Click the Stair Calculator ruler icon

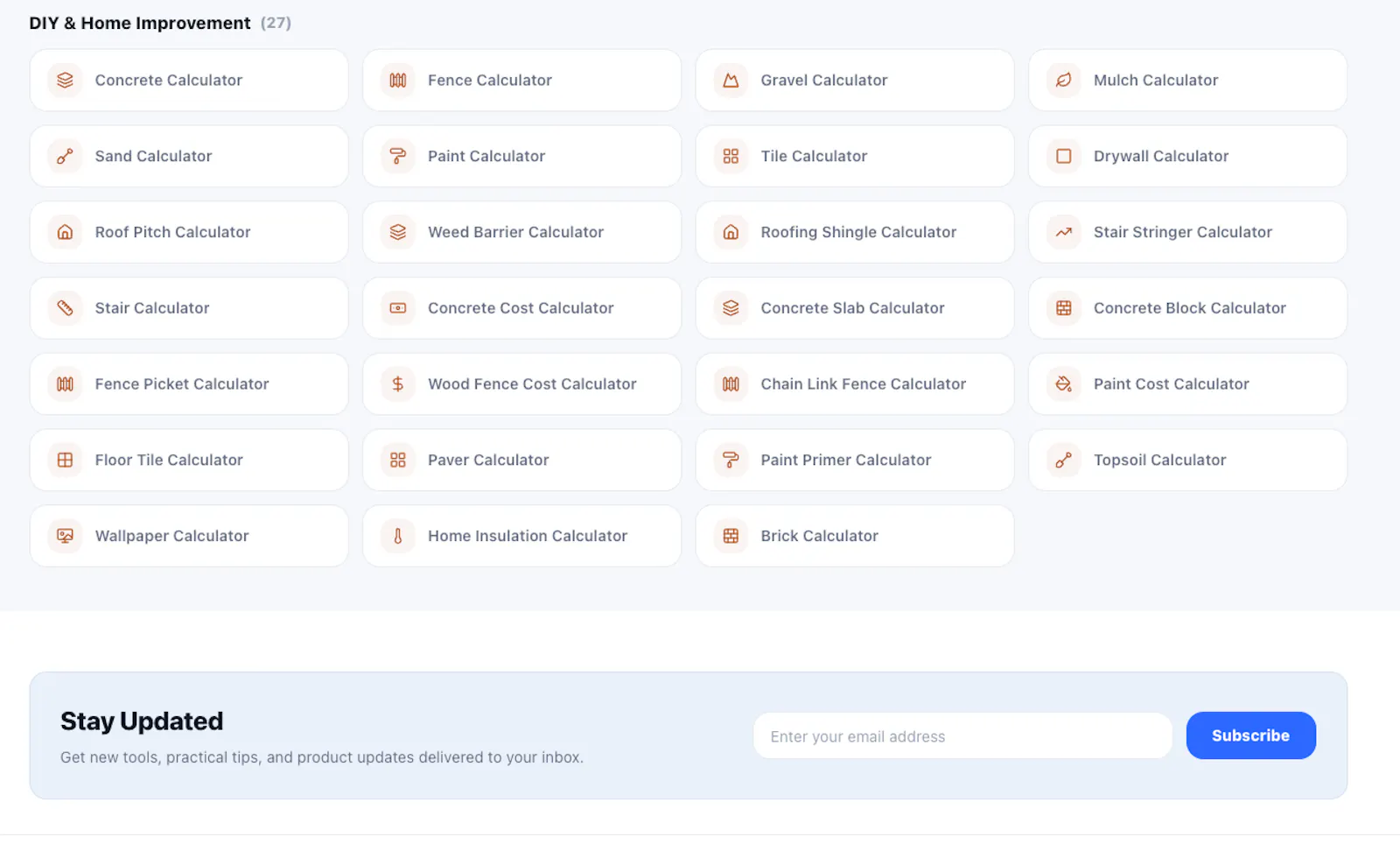65,308
